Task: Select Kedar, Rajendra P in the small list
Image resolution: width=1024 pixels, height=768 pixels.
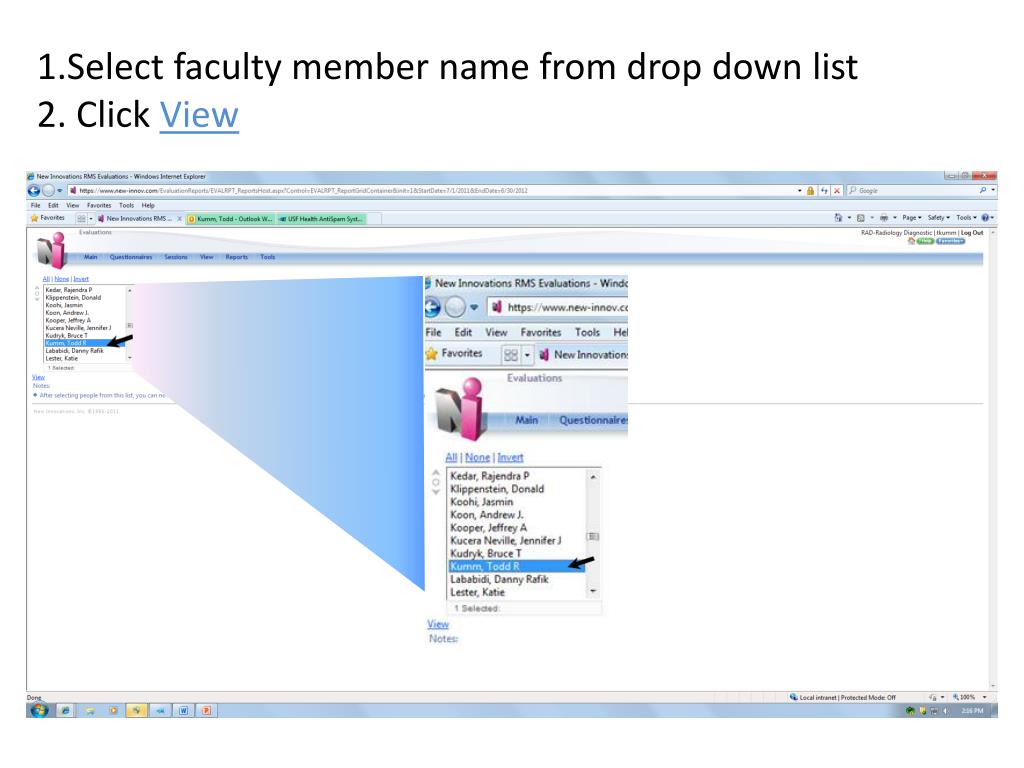Action: (x=84, y=289)
